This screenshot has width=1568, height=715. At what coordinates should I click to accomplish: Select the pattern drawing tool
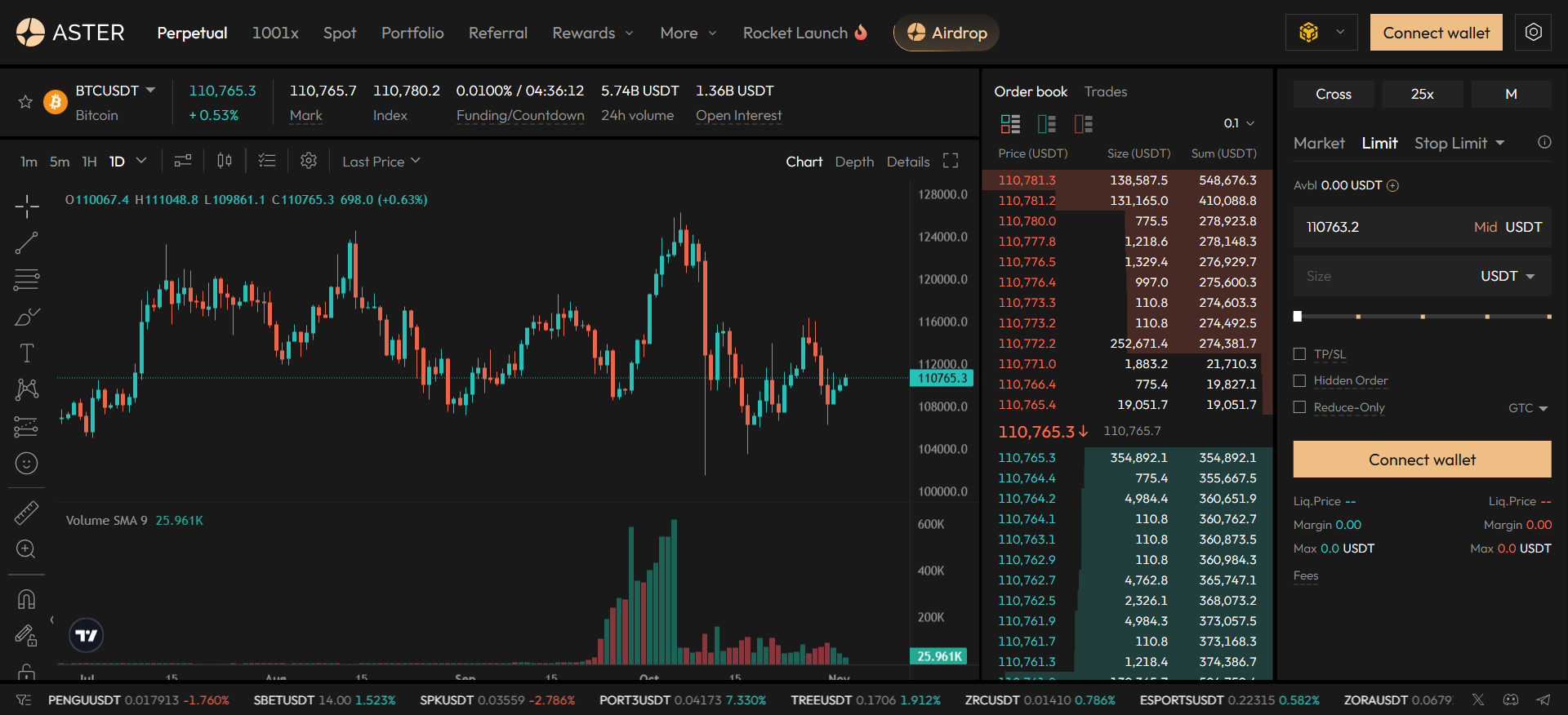(x=27, y=389)
